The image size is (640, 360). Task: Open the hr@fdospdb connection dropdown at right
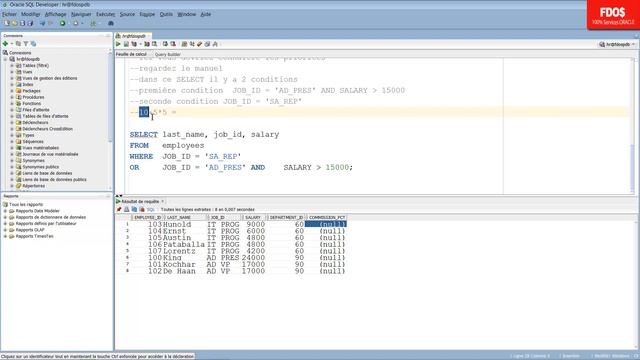pos(618,44)
